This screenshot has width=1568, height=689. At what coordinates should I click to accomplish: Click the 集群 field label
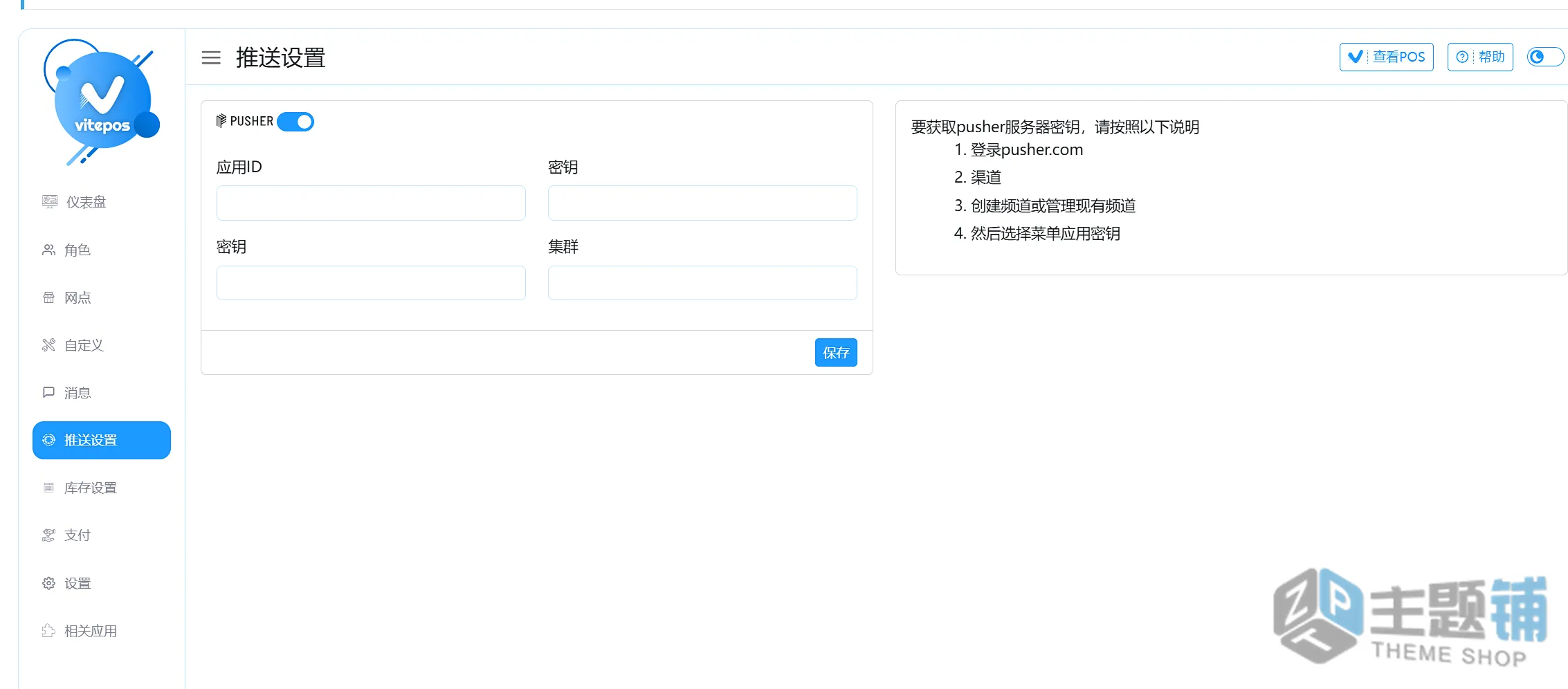click(x=563, y=247)
